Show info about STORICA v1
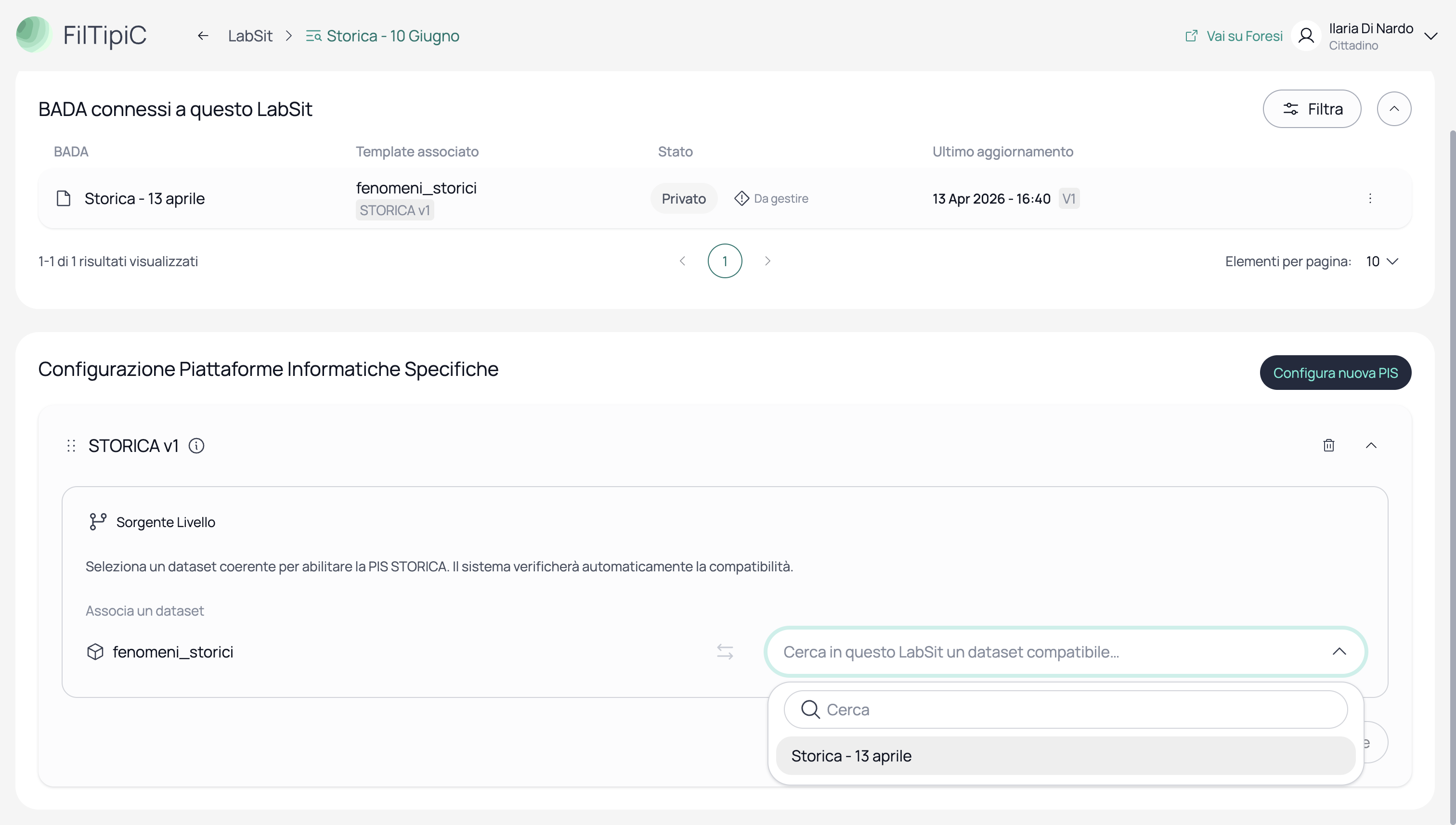This screenshot has width=1456, height=825. click(196, 446)
